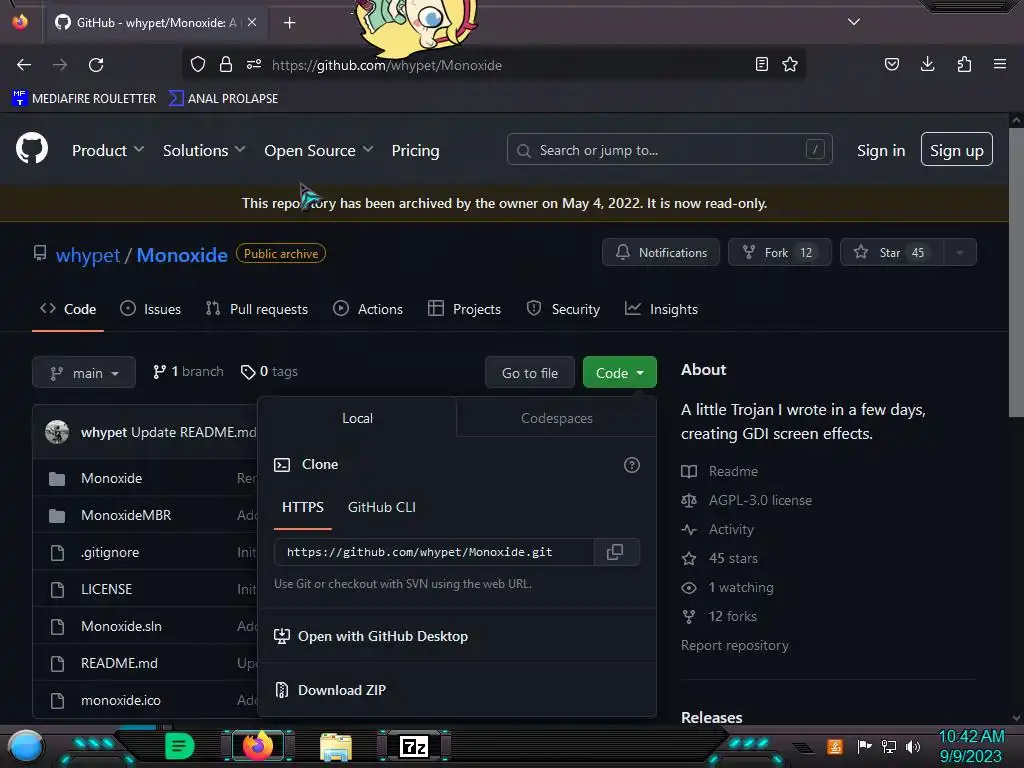Click the Report repository link

(x=735, y=645)
